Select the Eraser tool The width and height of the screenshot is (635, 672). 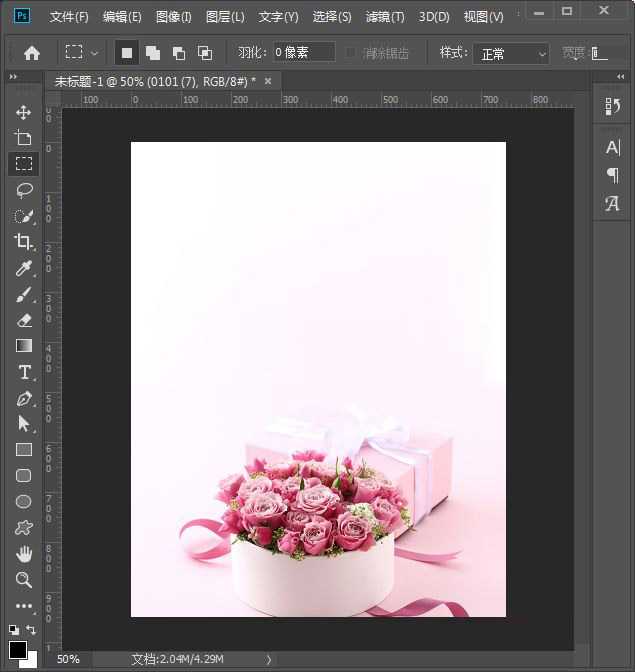(23, 320)
